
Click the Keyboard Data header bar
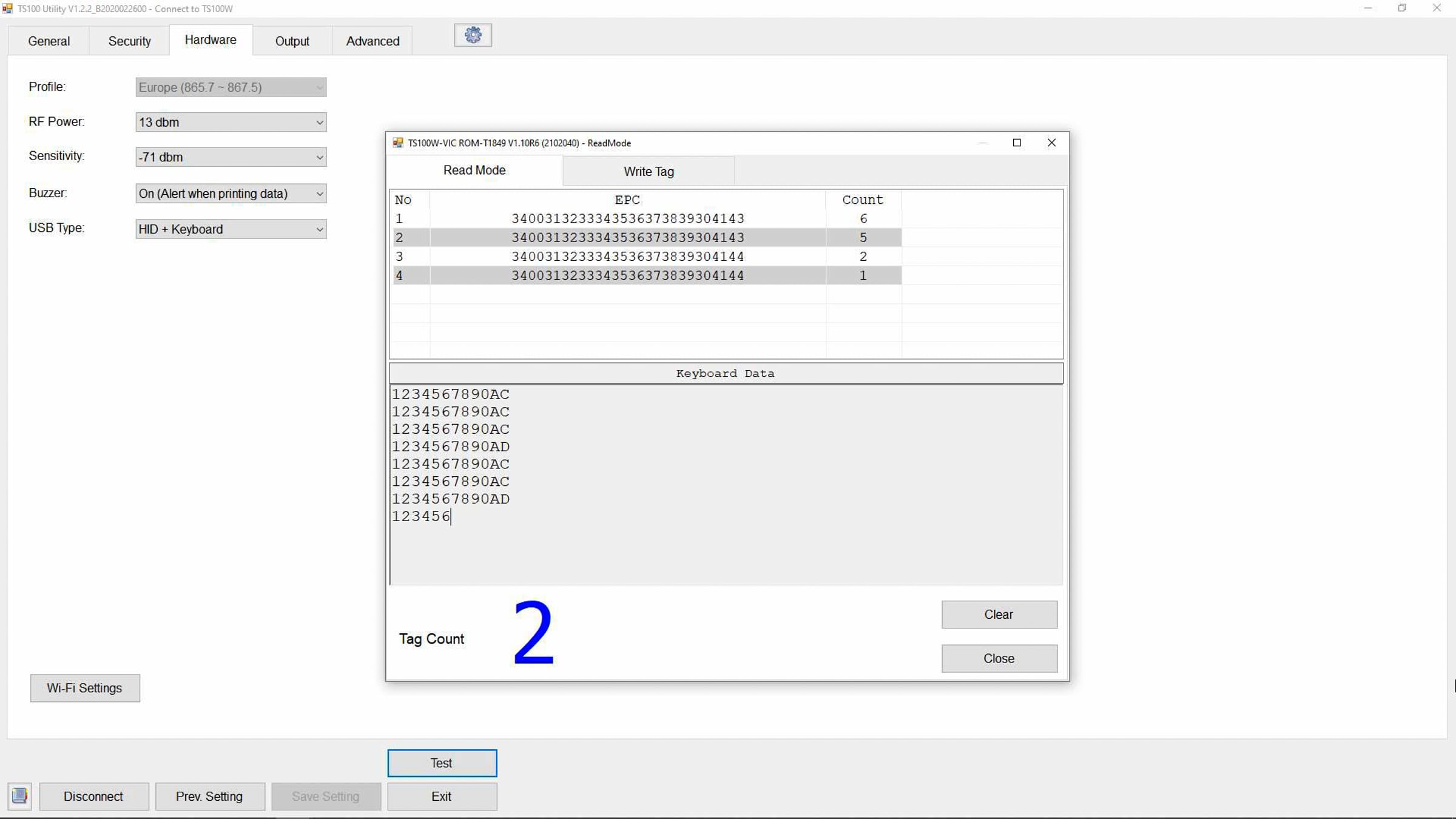tap(726, 373)
